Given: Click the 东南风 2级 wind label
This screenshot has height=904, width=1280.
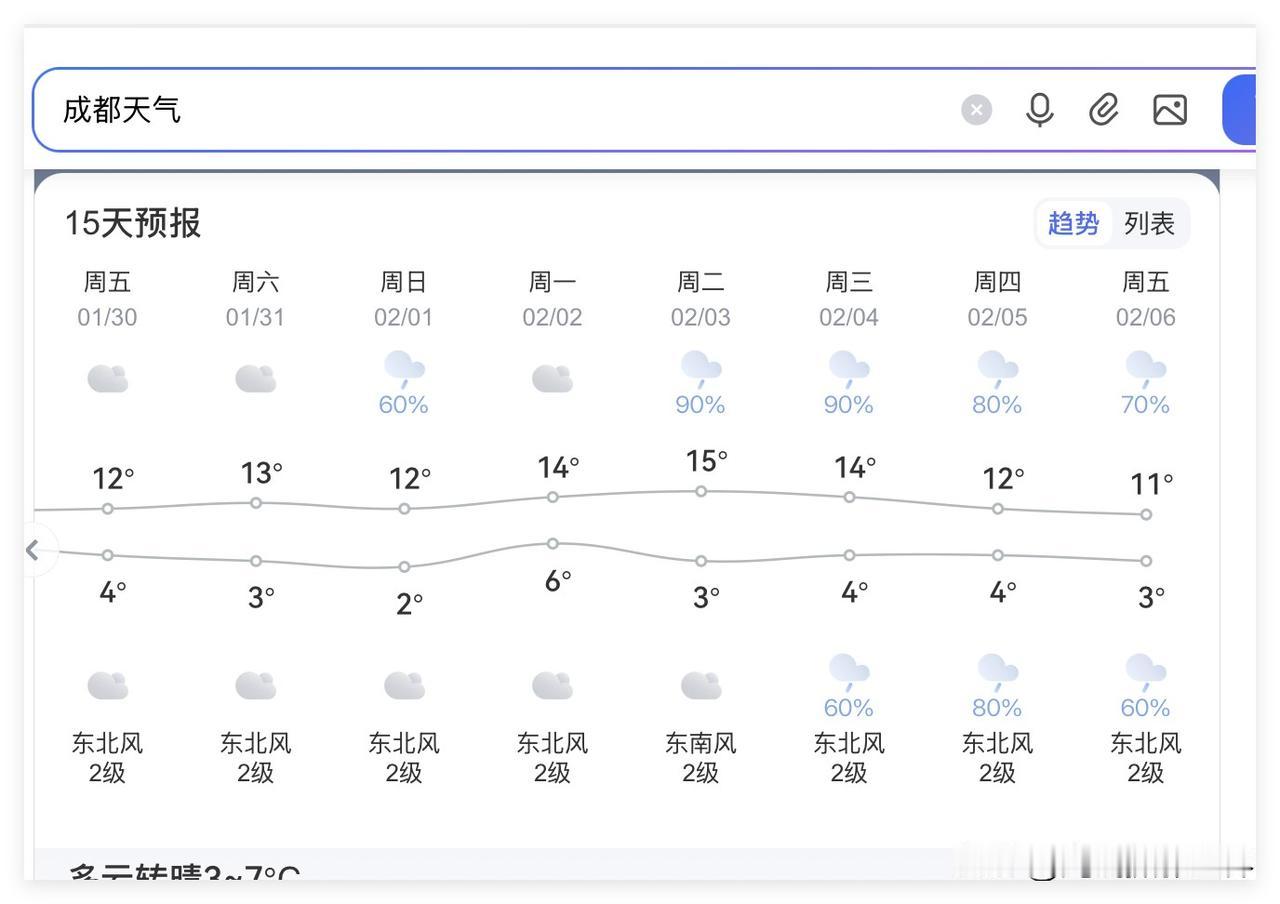Looking at the screenshot, I should pyautogui.click(x=701, y=757).
